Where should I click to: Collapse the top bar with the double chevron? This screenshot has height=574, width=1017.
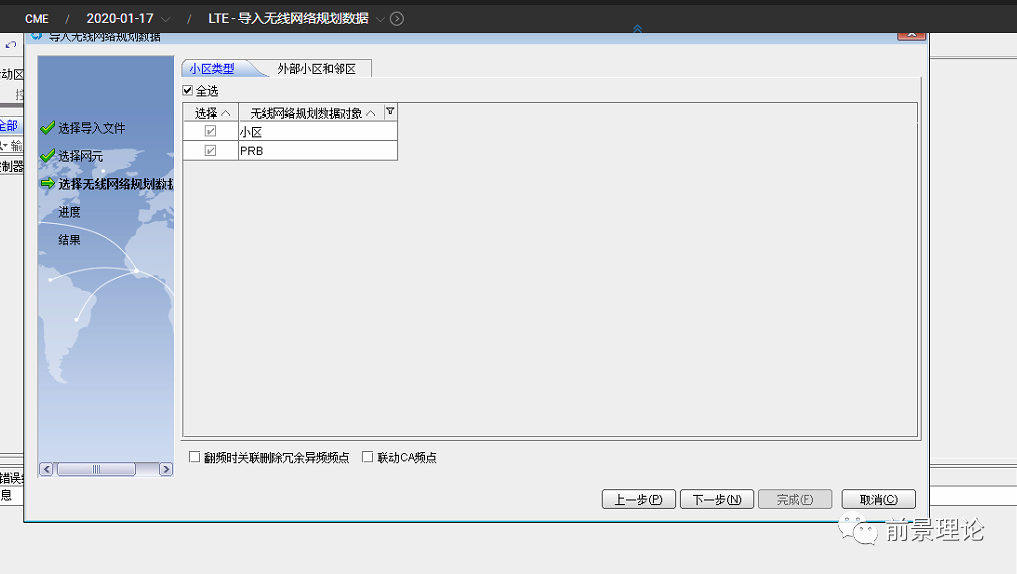pyautogui.click(x=637, y=30)
